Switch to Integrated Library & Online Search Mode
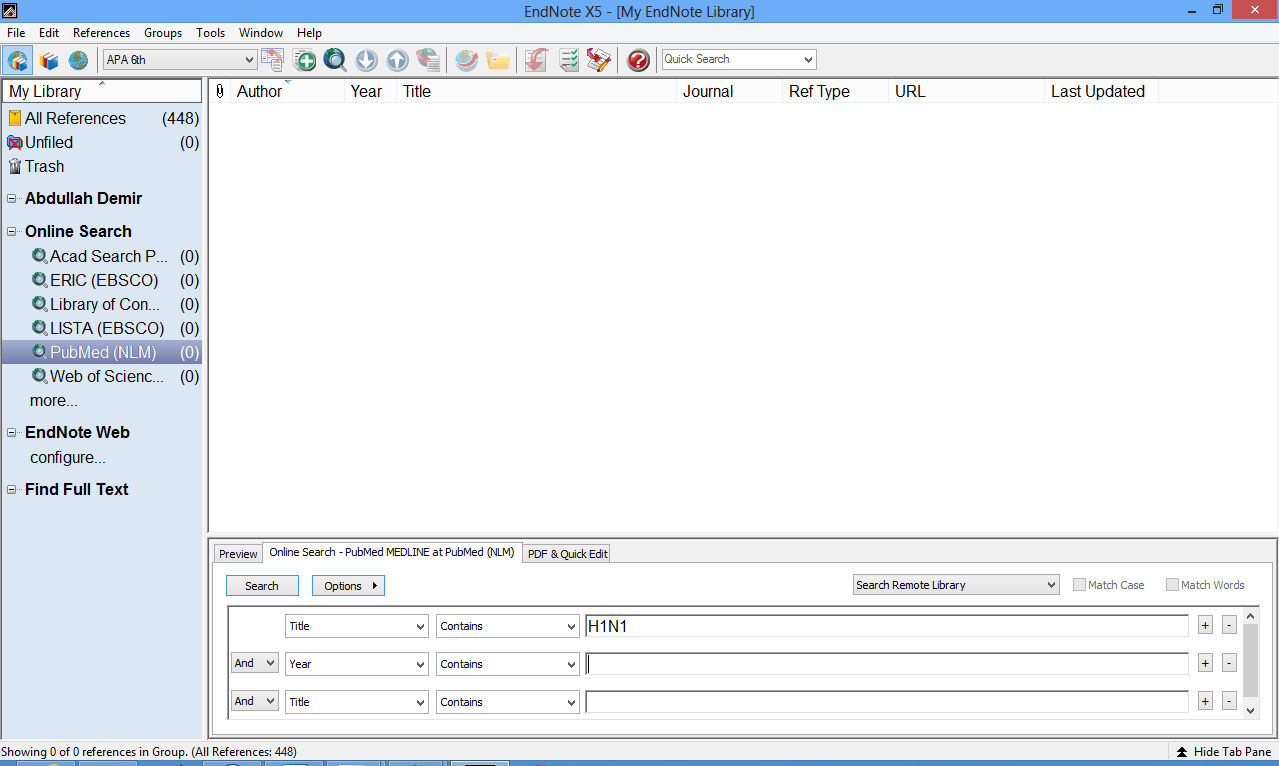The image size is (1279, 766). click(78, 60)
